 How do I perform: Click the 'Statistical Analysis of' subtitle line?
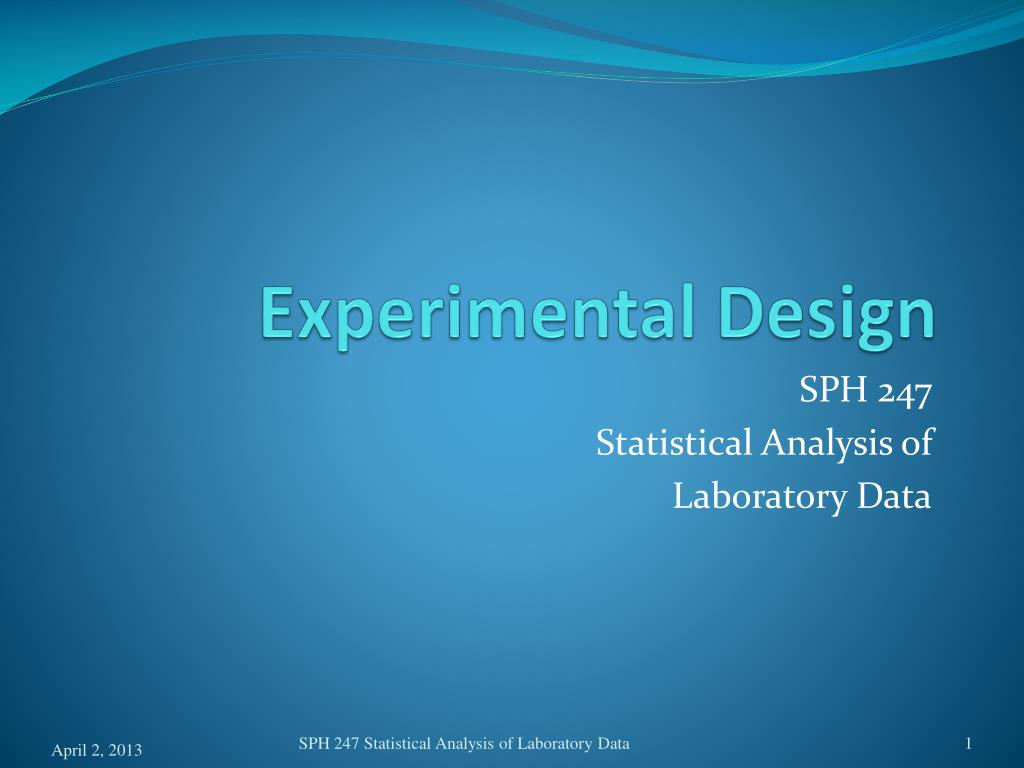point(764,442)
